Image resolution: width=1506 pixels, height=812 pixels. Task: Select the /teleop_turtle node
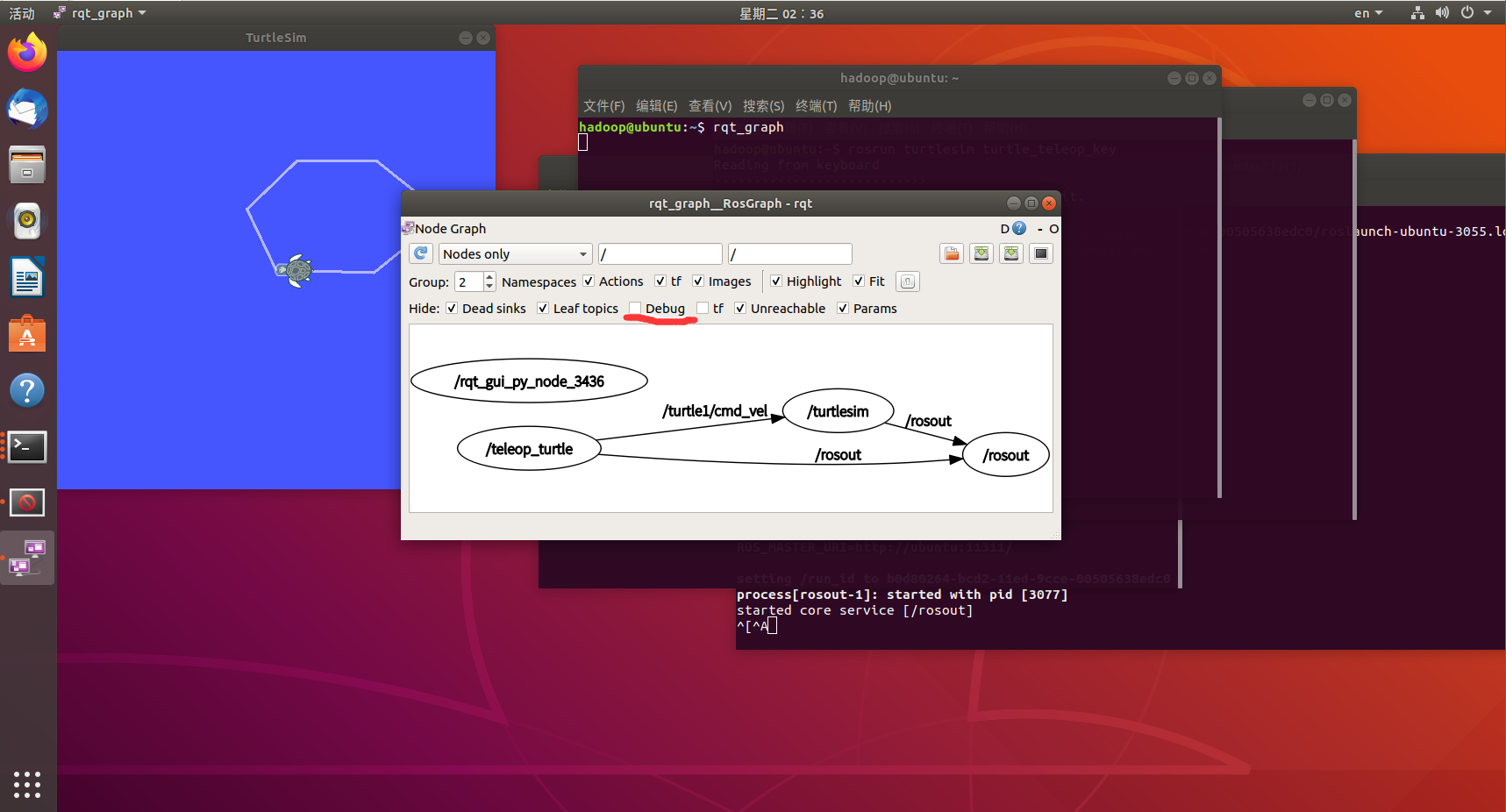tap(529, 449)
